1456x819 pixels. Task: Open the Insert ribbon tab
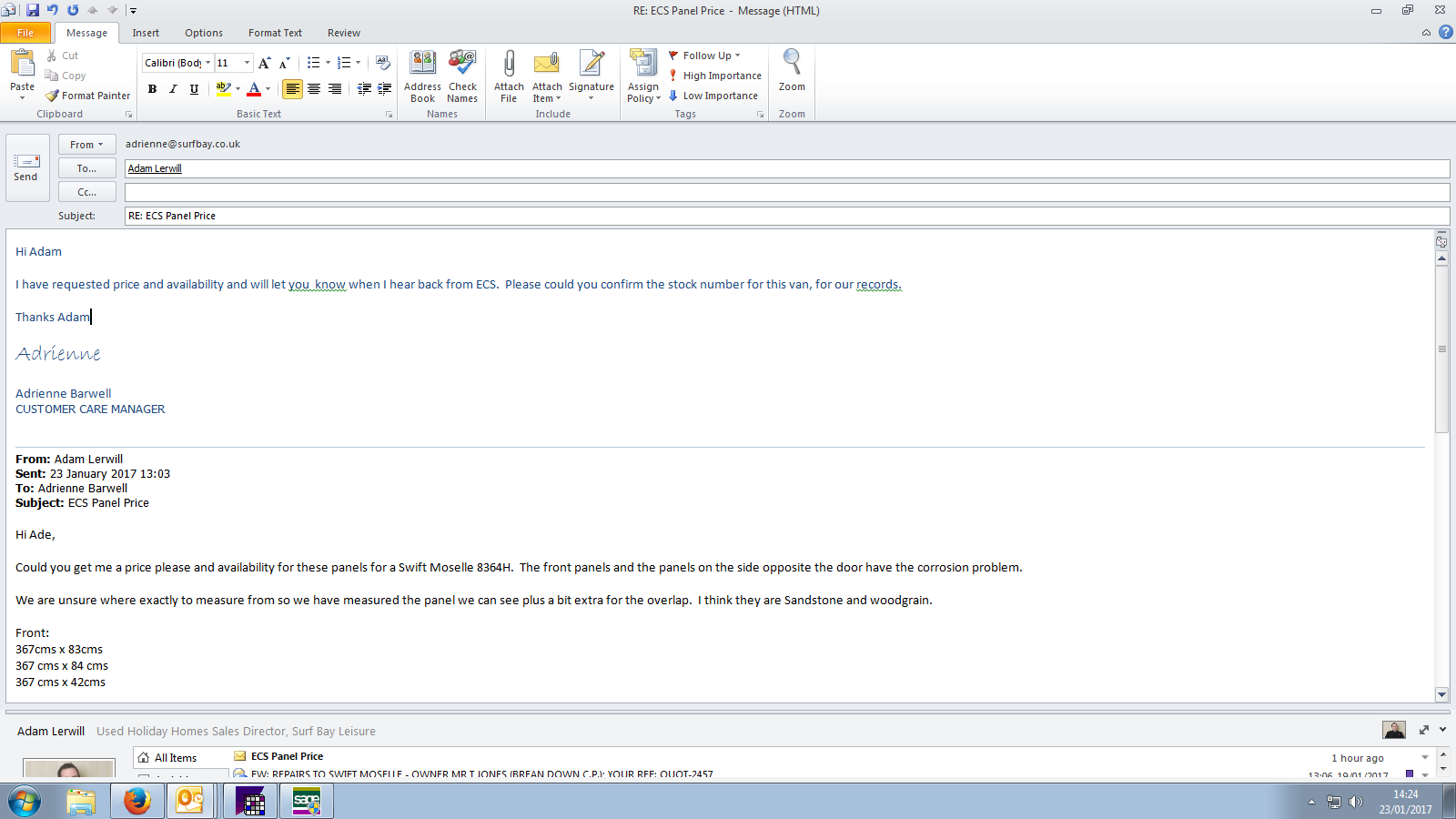(x=146, y=33)
